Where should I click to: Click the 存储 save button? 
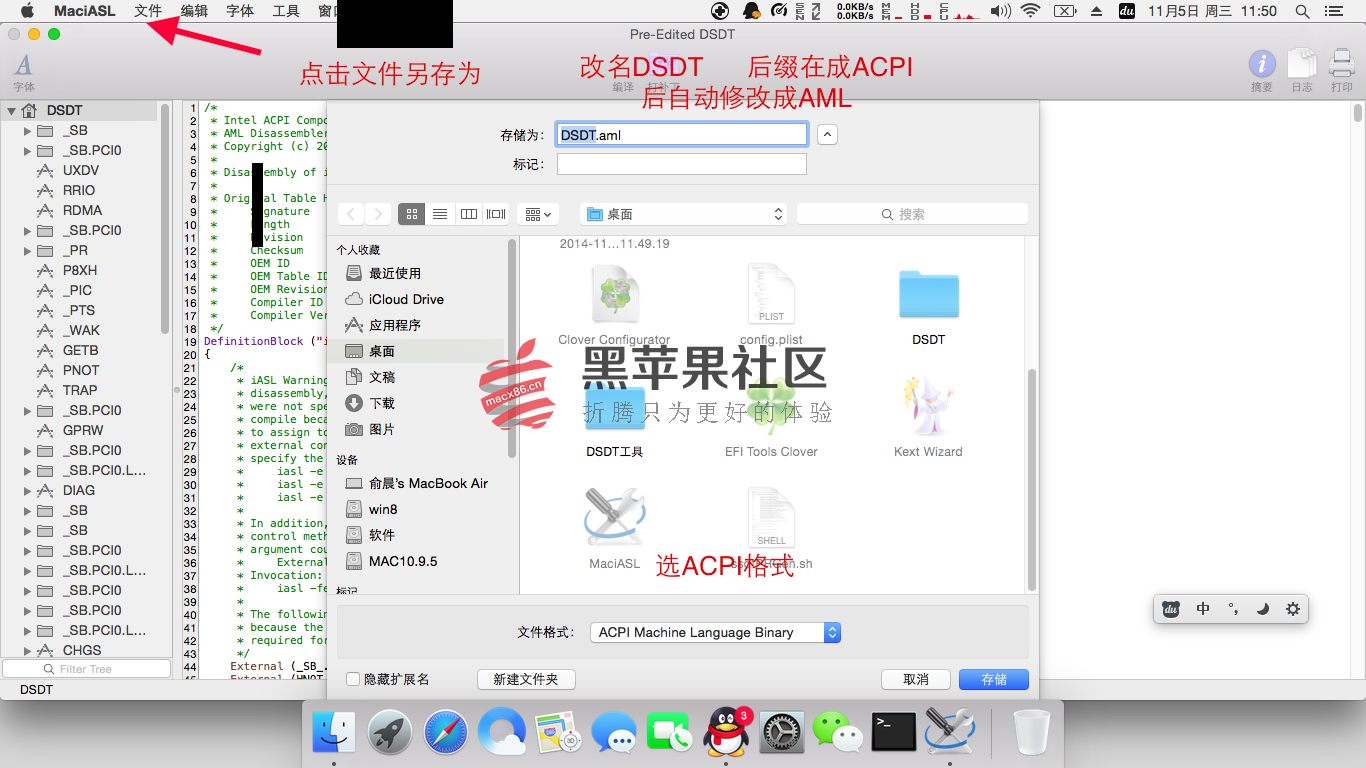pos(994,679)
